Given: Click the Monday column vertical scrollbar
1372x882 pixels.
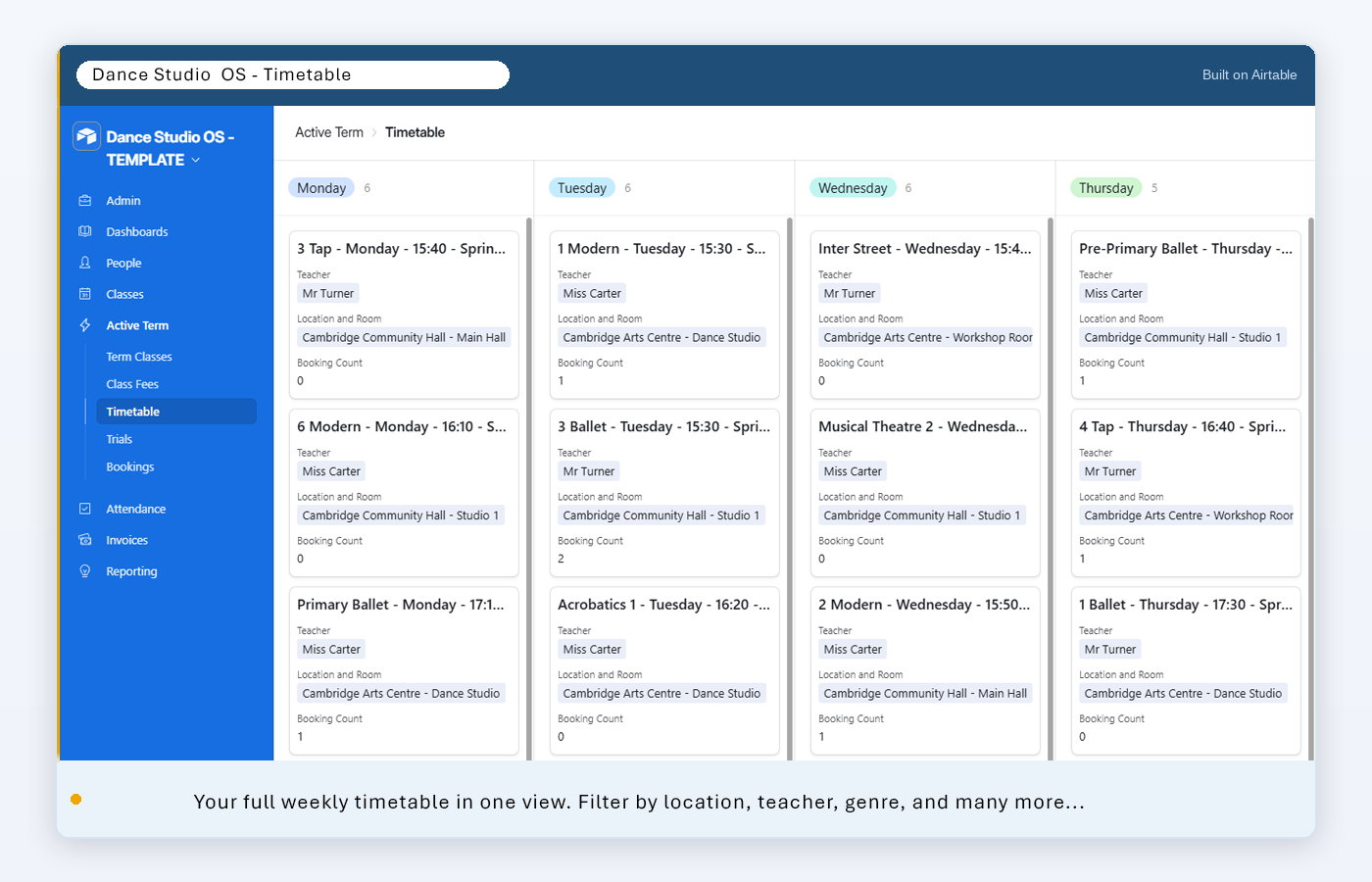Looking at the screenshot, I should click(529, 488).
